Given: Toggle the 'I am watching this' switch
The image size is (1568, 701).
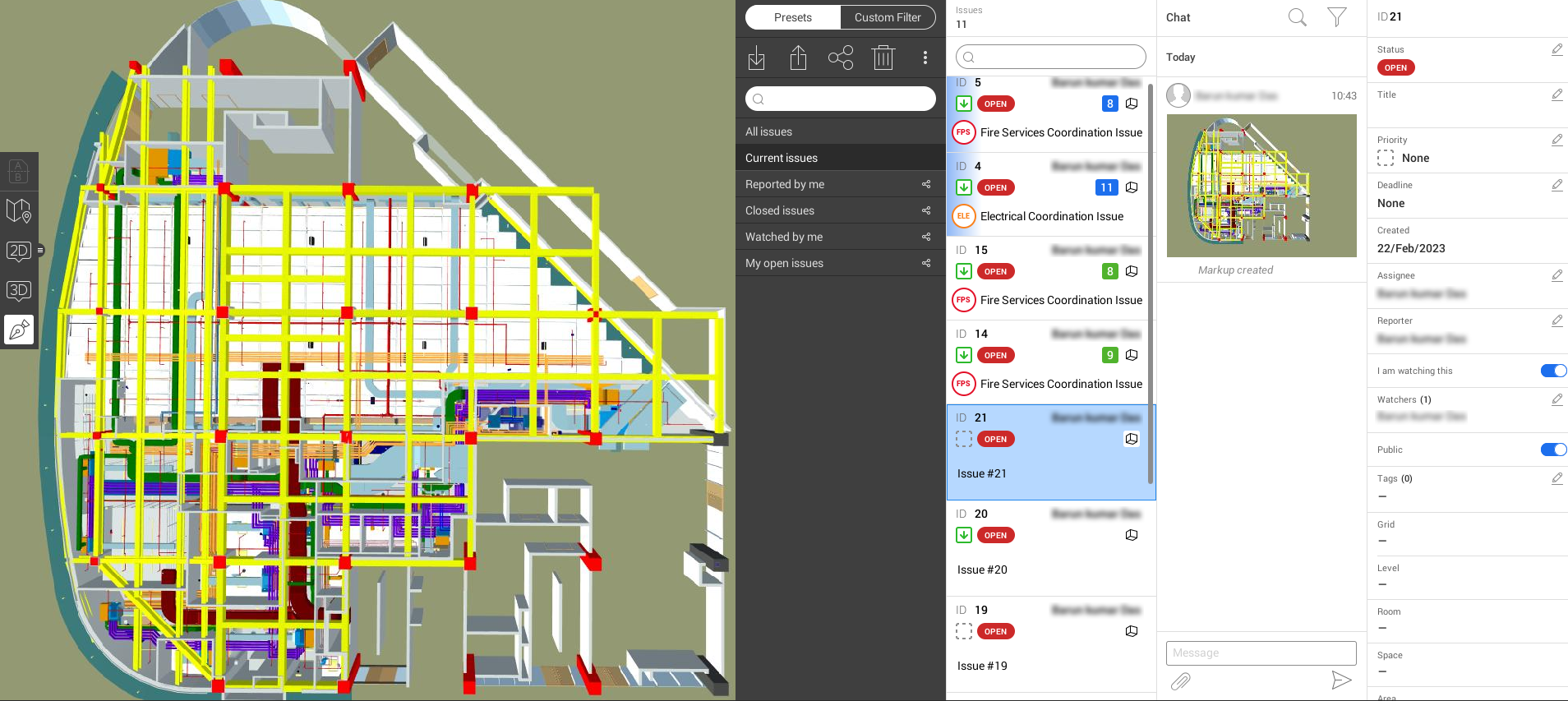Looking at the screenshot, I should [1552, 371].
